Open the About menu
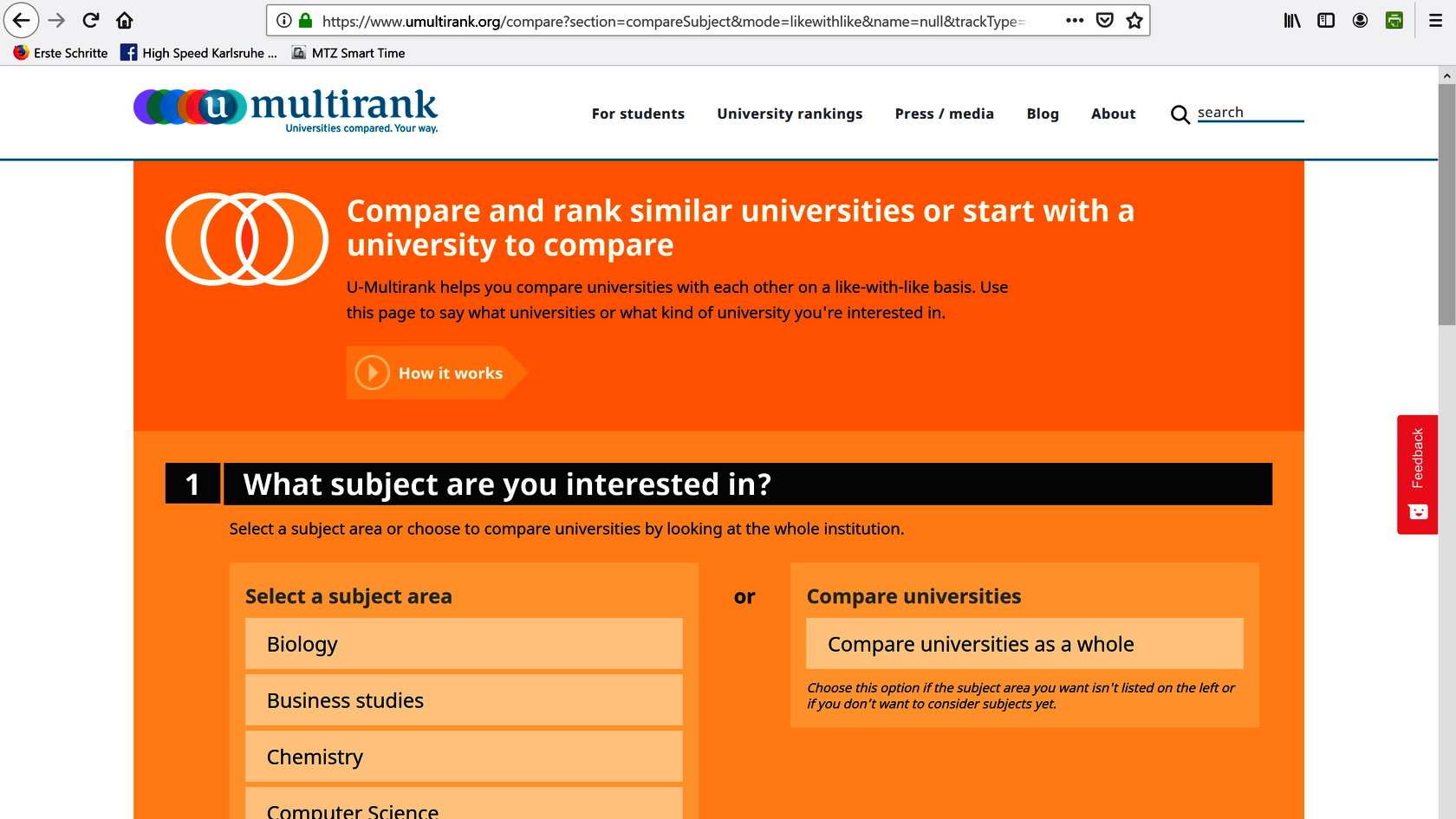This screenshot has width=1456, height=819. click(1113, 114)
